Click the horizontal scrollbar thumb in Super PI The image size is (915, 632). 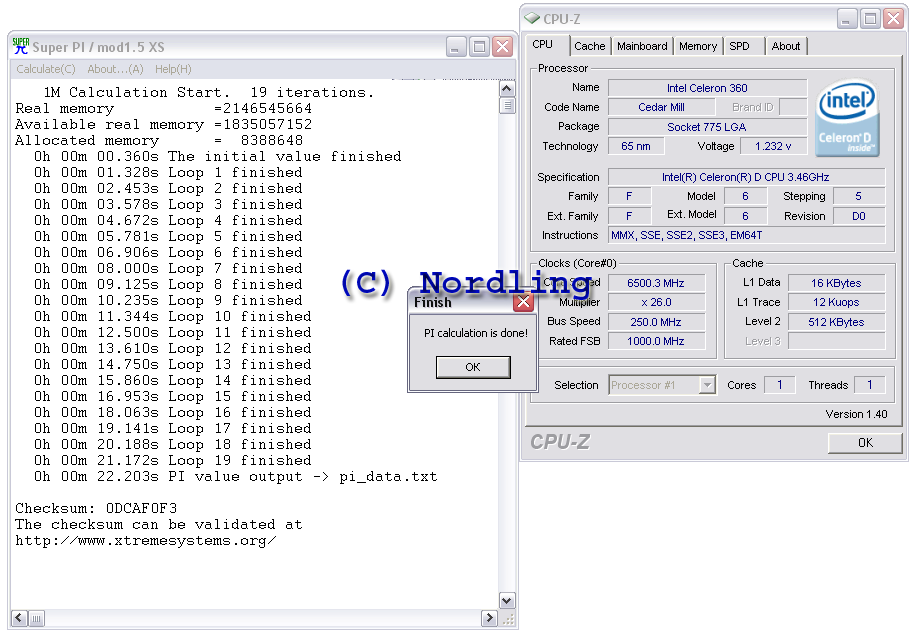36,619
